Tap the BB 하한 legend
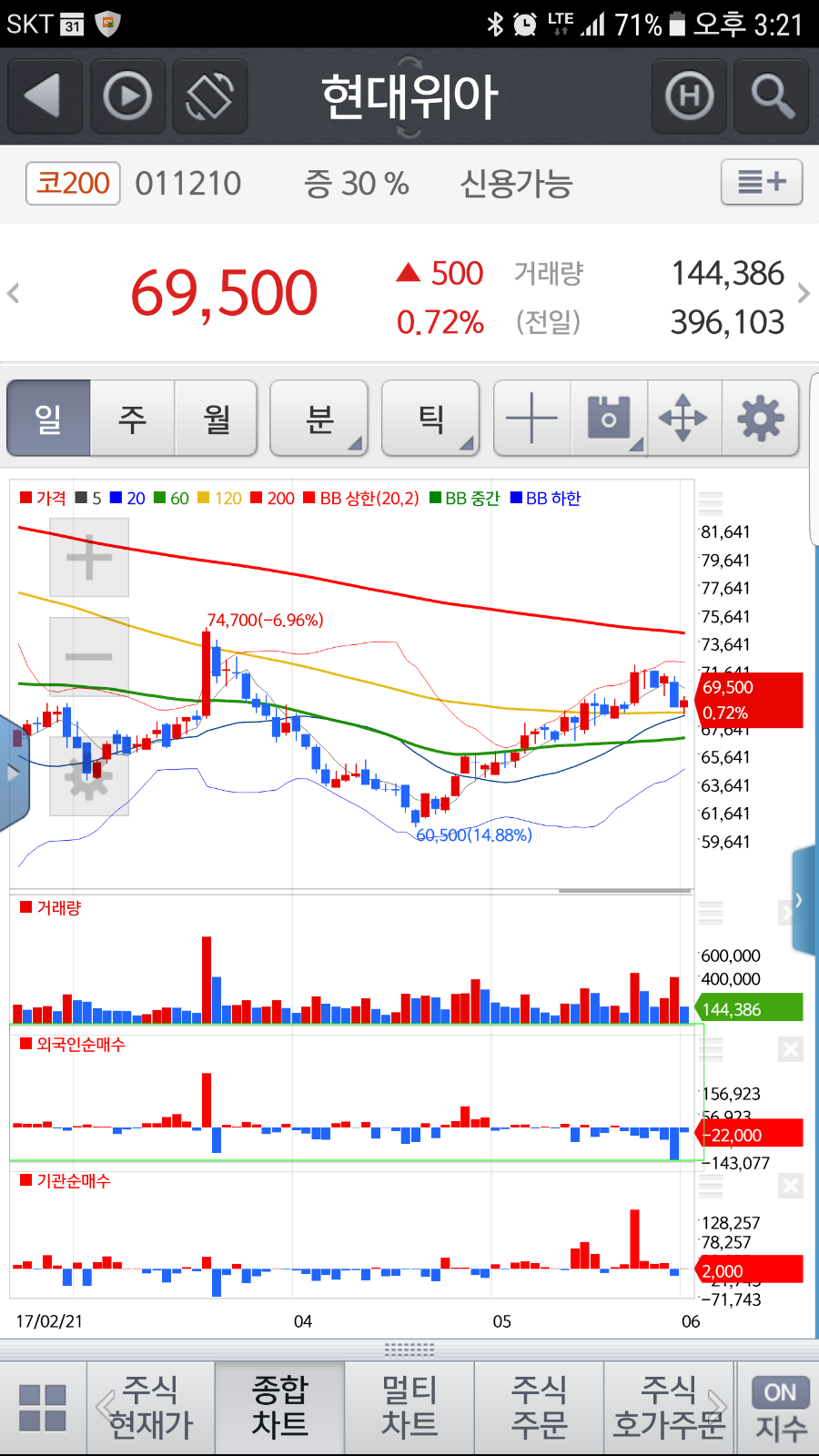This screenshot has height=1456, width=819. click(x=545, y=498)
